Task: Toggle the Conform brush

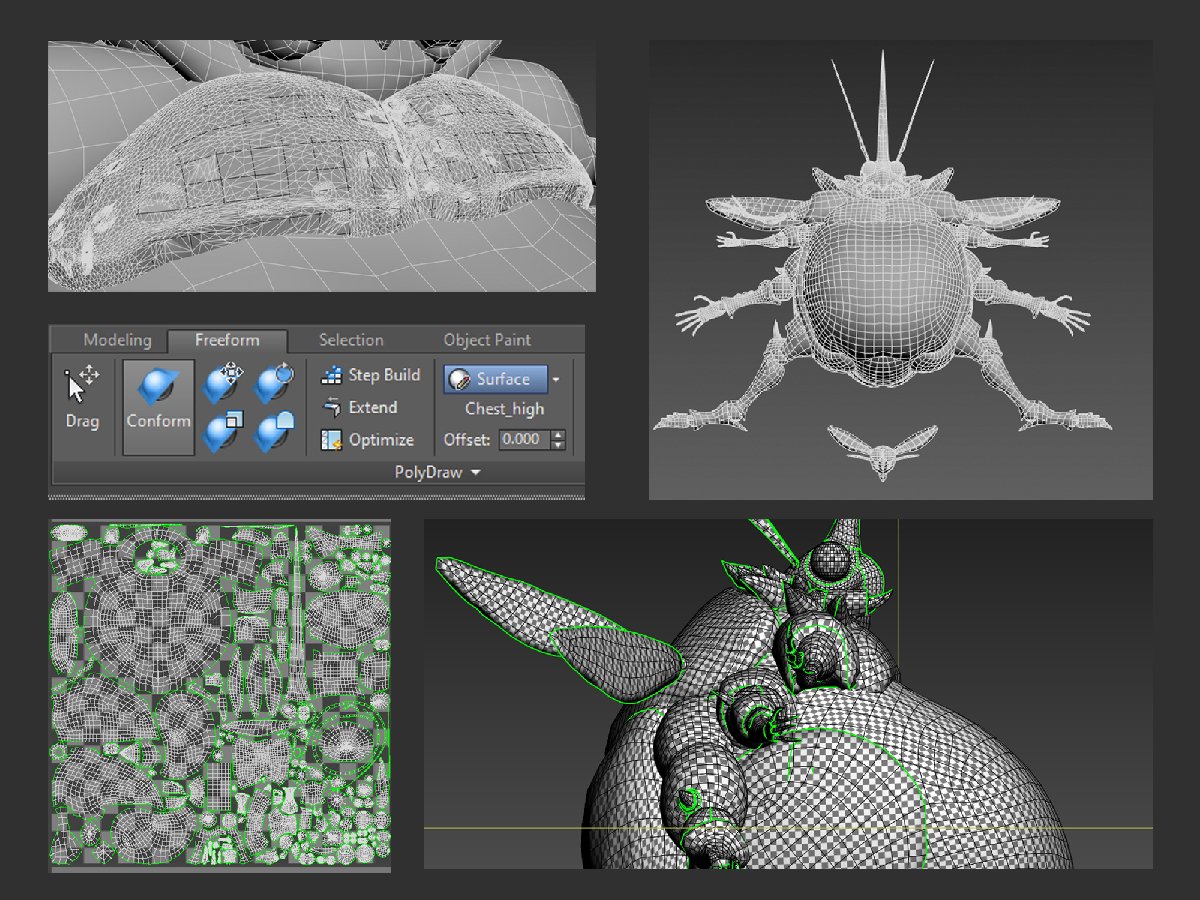Action: point(158,407)
